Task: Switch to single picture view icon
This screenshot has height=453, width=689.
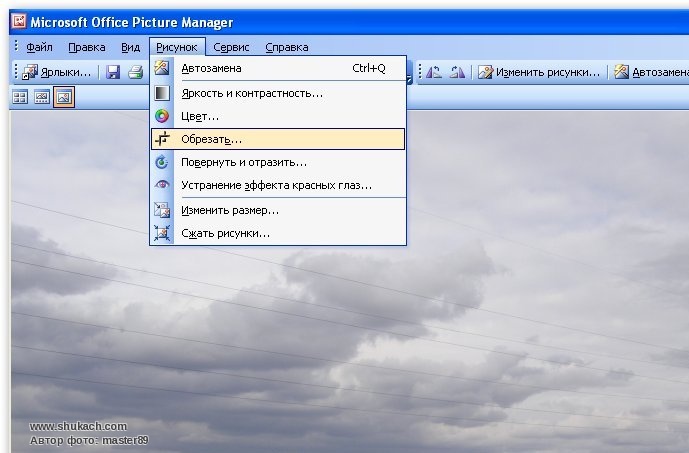Action: coord(64,97)
